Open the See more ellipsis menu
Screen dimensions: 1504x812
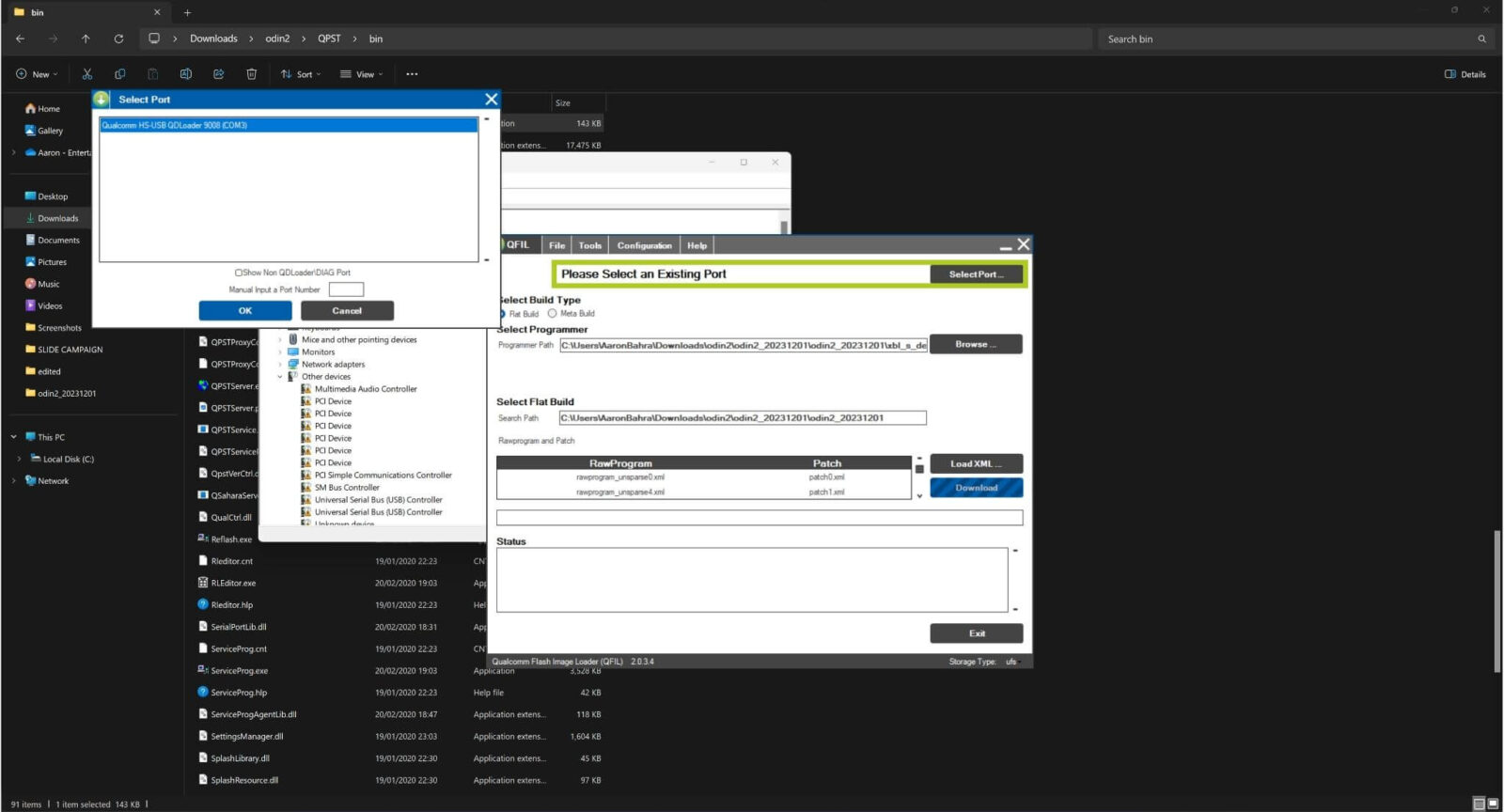pyautogui.click(x=412, y=74)
